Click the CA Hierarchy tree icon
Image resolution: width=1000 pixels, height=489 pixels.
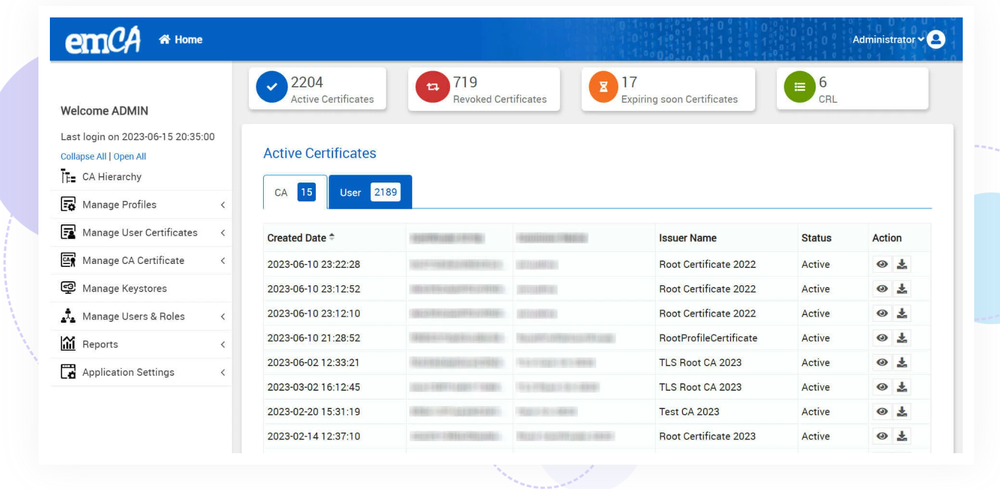click(68, 177)
